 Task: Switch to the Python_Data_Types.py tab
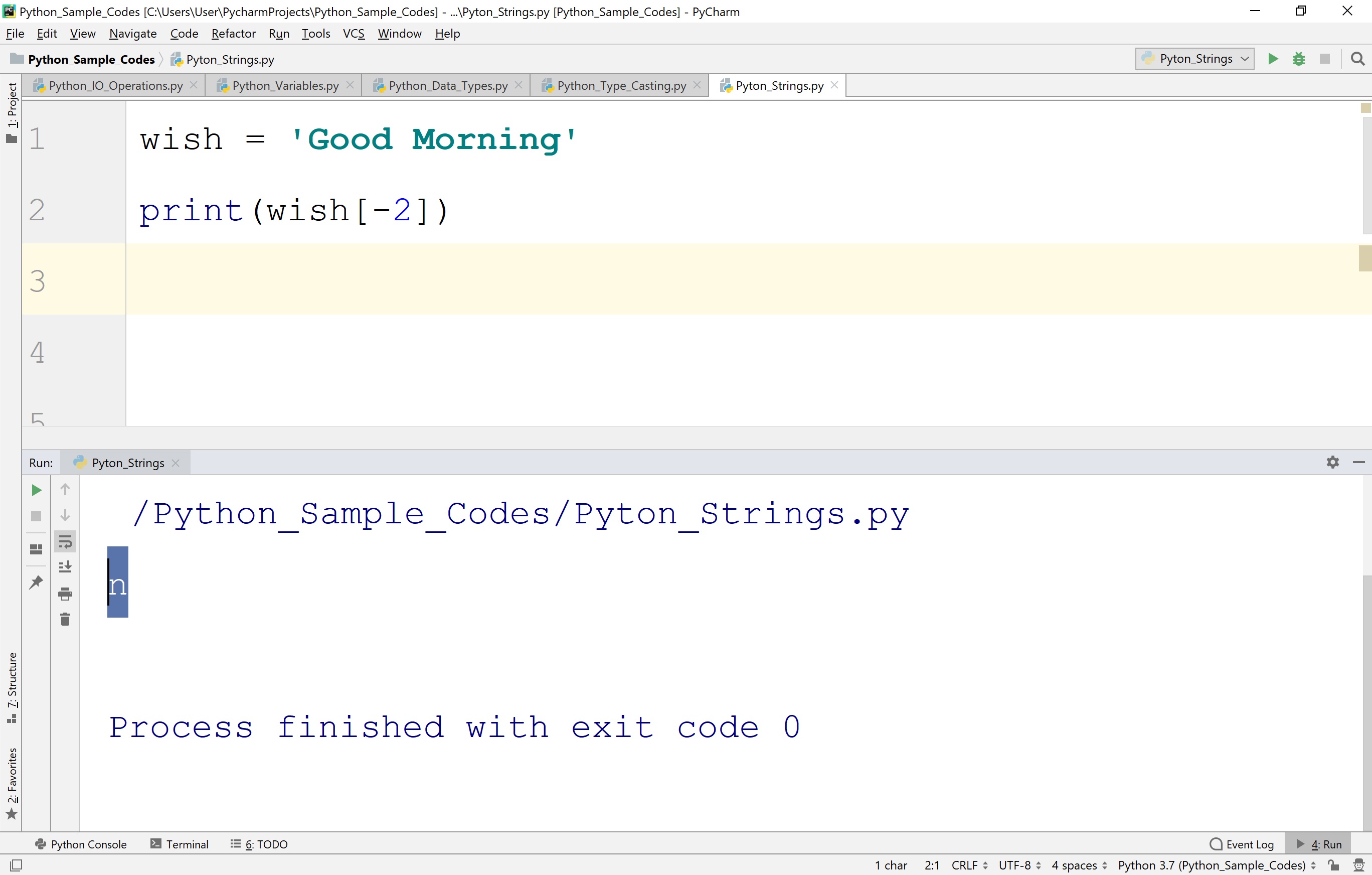[446, 85]
